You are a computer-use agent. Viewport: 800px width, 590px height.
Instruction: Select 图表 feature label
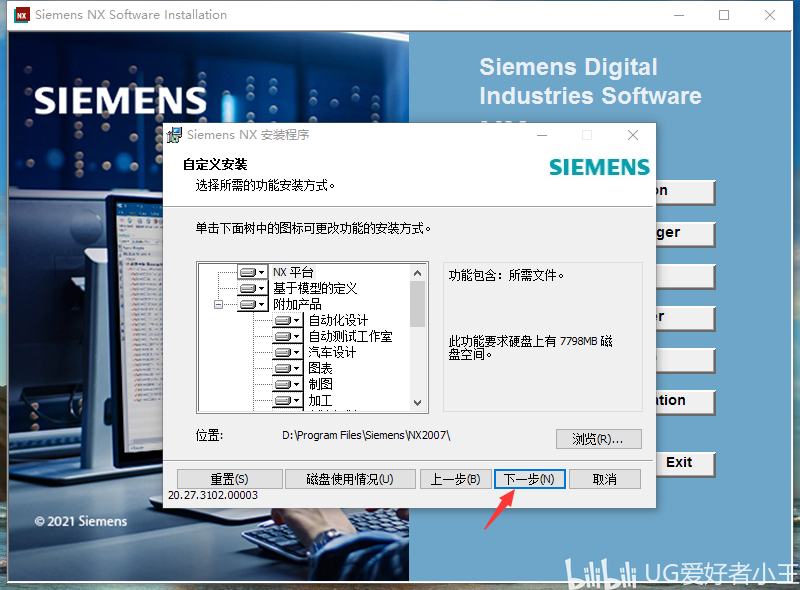(320, 368)
